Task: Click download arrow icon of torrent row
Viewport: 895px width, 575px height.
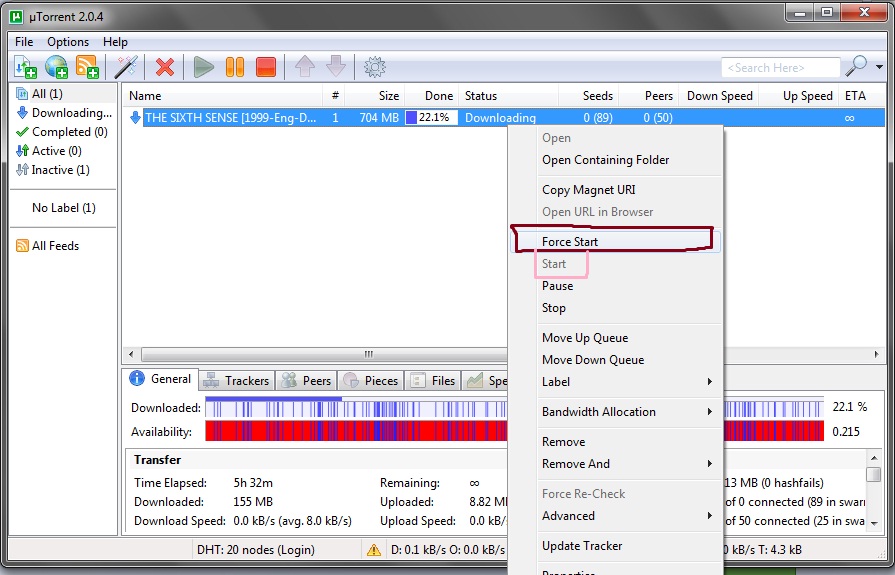Action: [135, 118]
